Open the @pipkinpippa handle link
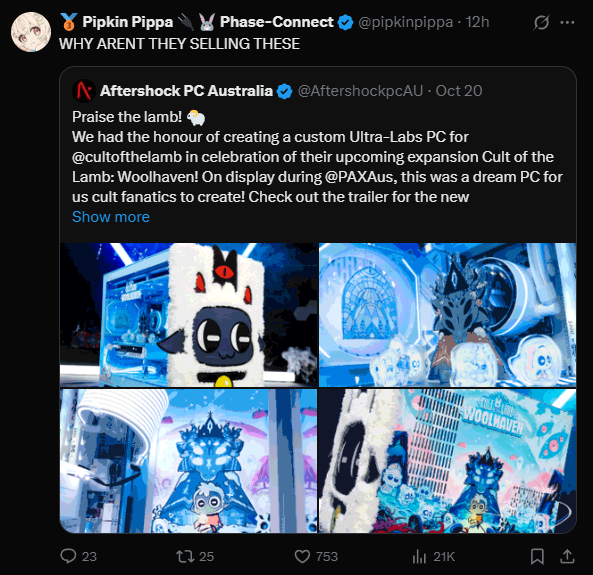593x575 pixels. (x=405, y=22)
